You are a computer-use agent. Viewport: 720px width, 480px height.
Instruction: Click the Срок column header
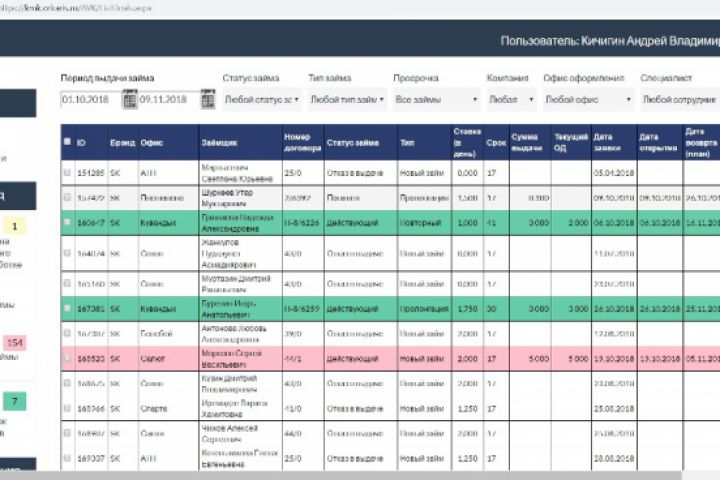[x=496, y=143]
